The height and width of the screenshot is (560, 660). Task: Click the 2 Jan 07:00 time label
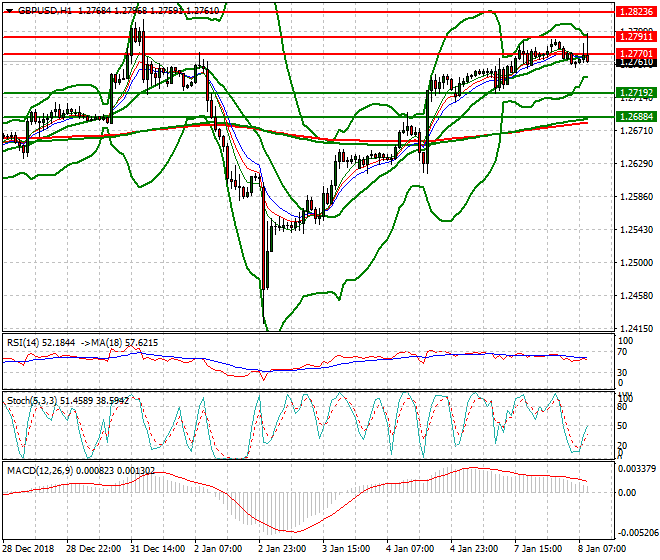[x=218, y=549]
